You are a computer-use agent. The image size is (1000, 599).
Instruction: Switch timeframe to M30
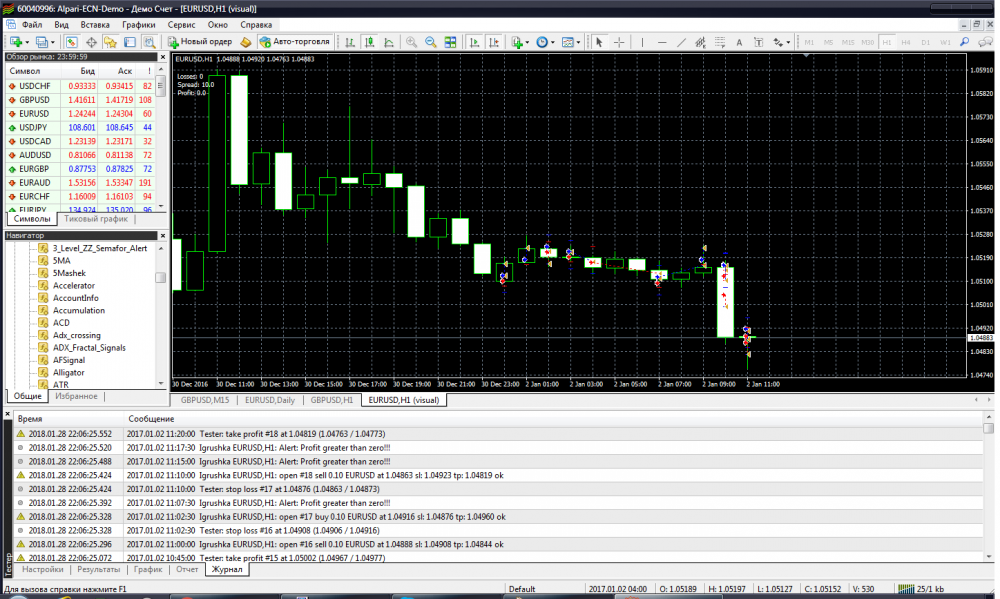click(867, 42)
